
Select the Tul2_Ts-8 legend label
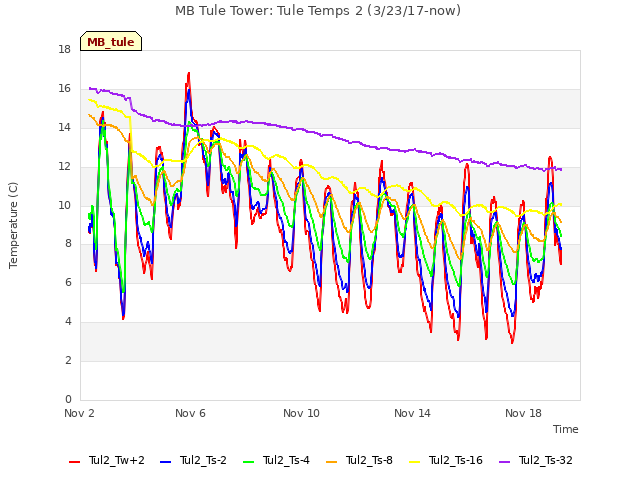(x=369, y=460)
